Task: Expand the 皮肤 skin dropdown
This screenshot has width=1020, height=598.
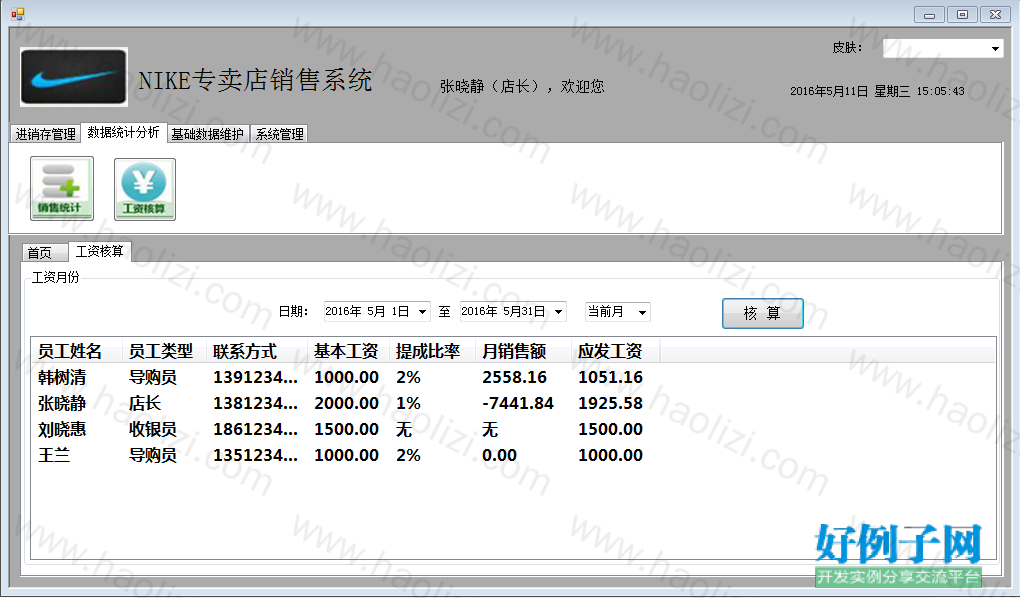Action: (995, 49)
